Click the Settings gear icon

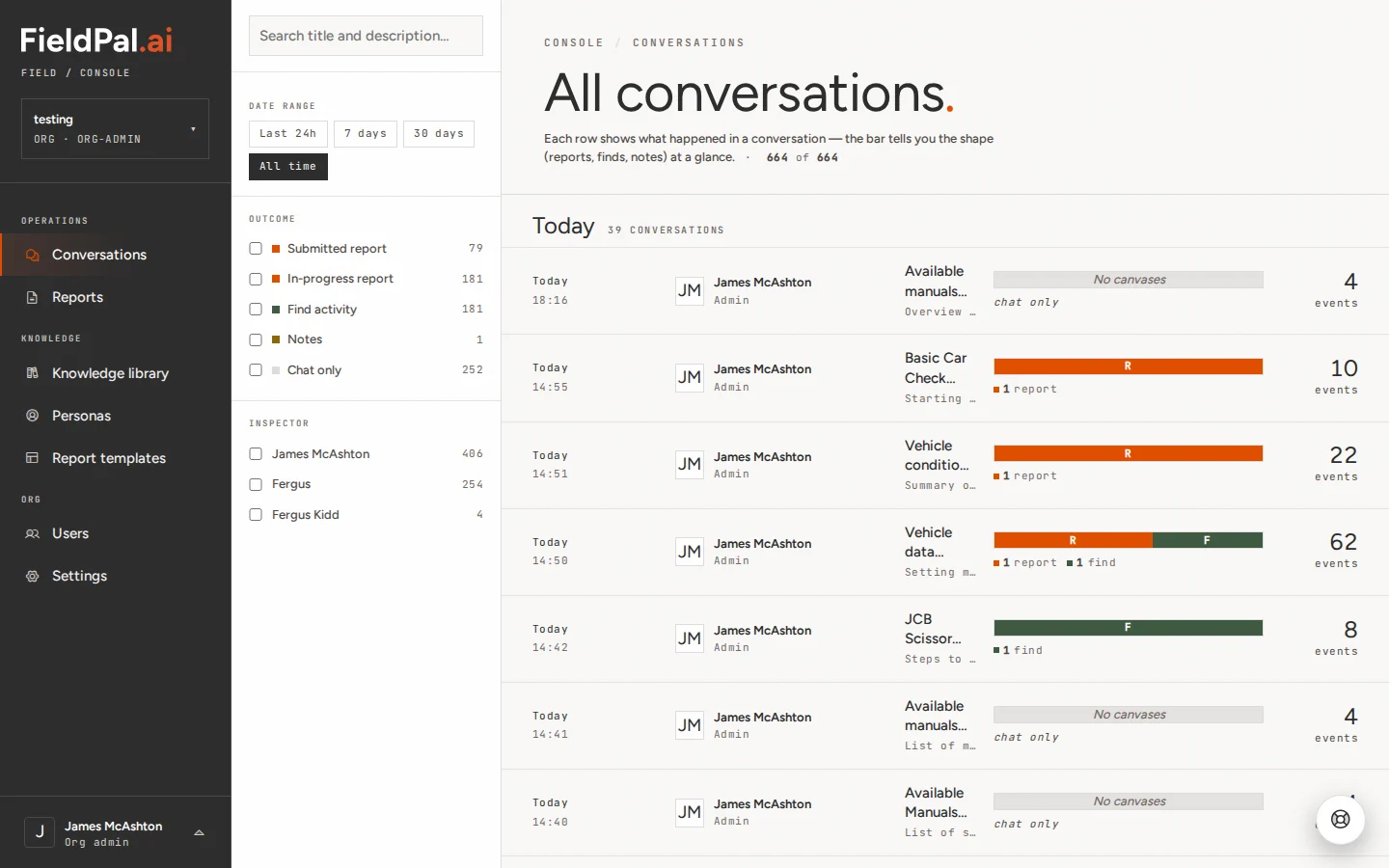pyautogui.click(x=32, y=576)
